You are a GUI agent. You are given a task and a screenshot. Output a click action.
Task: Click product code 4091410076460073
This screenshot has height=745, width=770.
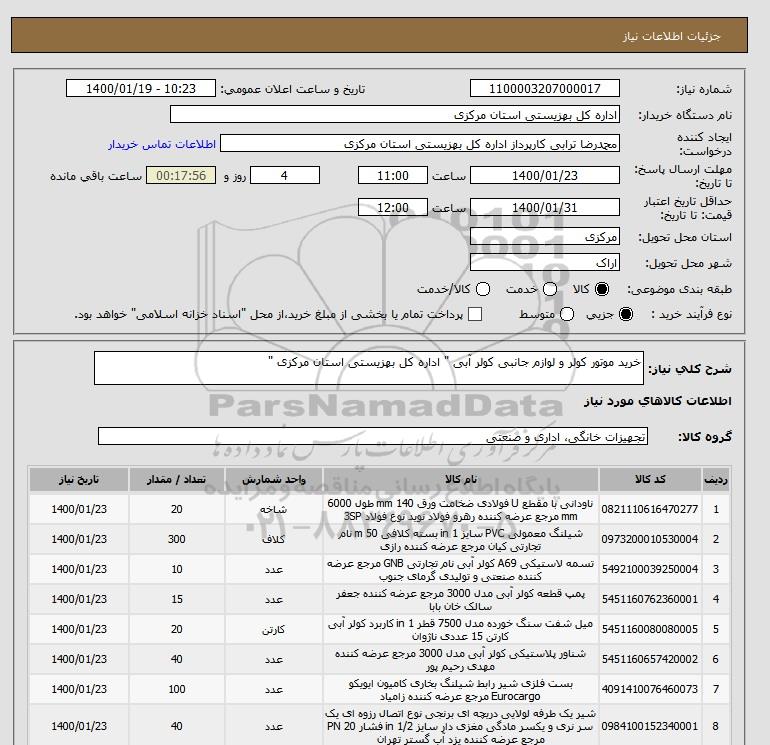(x=650, y=689)
